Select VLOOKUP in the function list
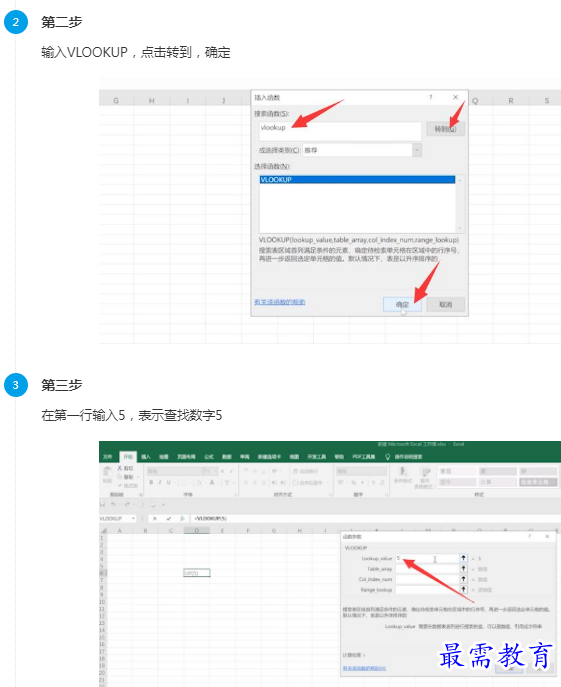The image size is (561, 687). pyautogui.click(x=357, y=180)
